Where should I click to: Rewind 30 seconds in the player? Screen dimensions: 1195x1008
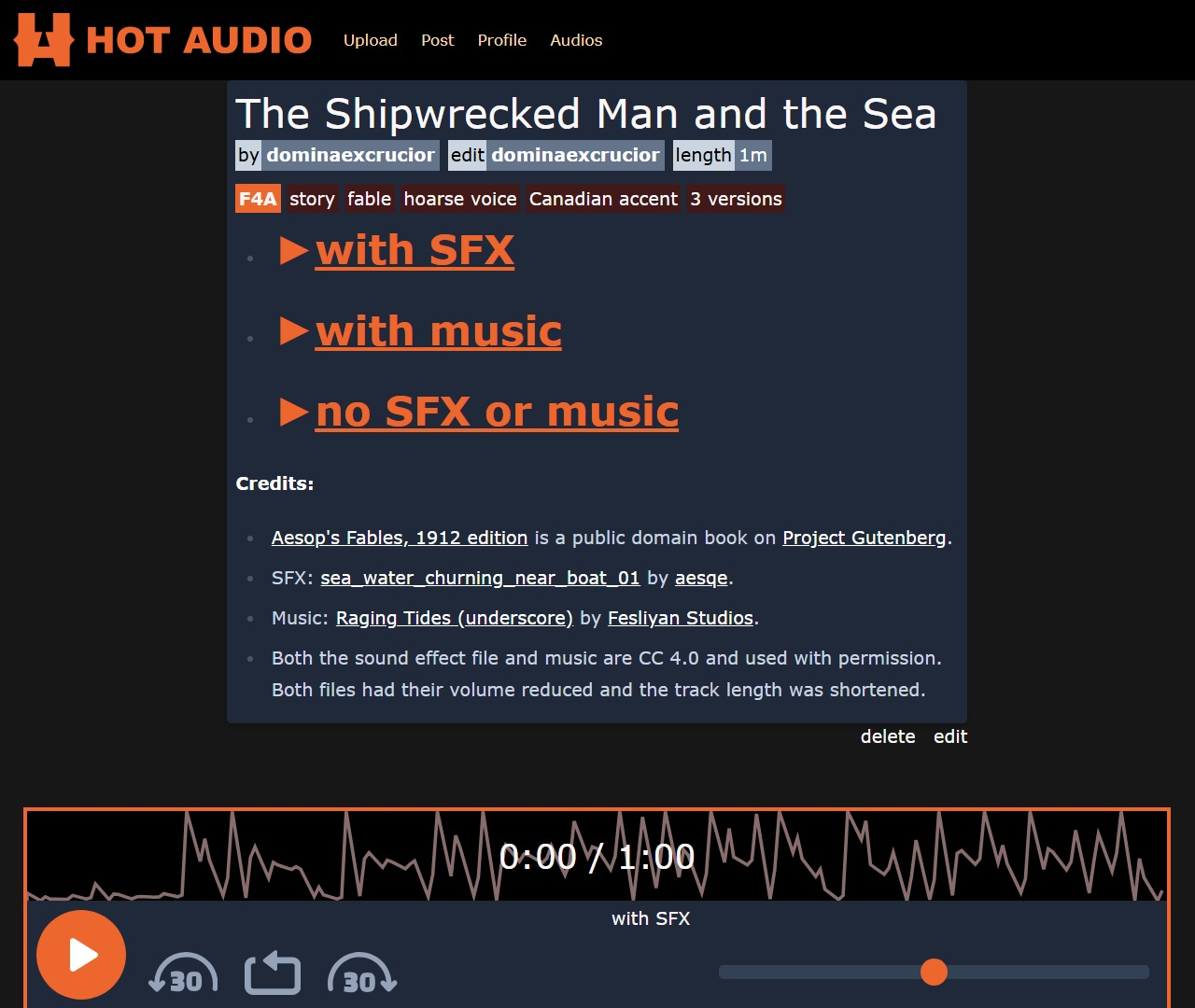tap(183, 973)
